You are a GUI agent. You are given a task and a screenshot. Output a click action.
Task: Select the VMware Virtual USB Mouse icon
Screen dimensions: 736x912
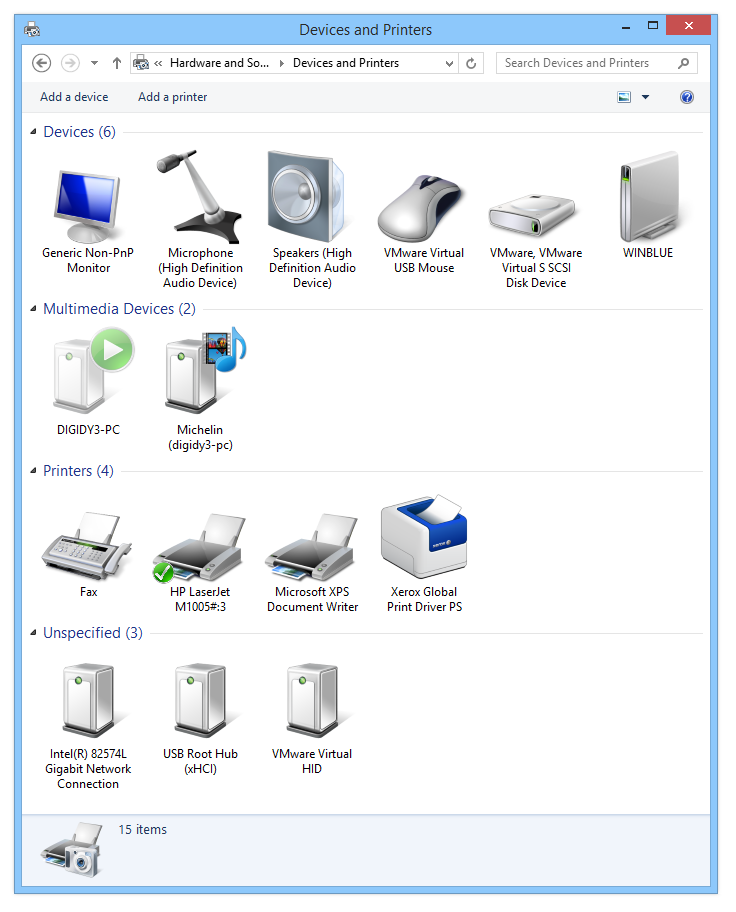(x=421, y=208)
